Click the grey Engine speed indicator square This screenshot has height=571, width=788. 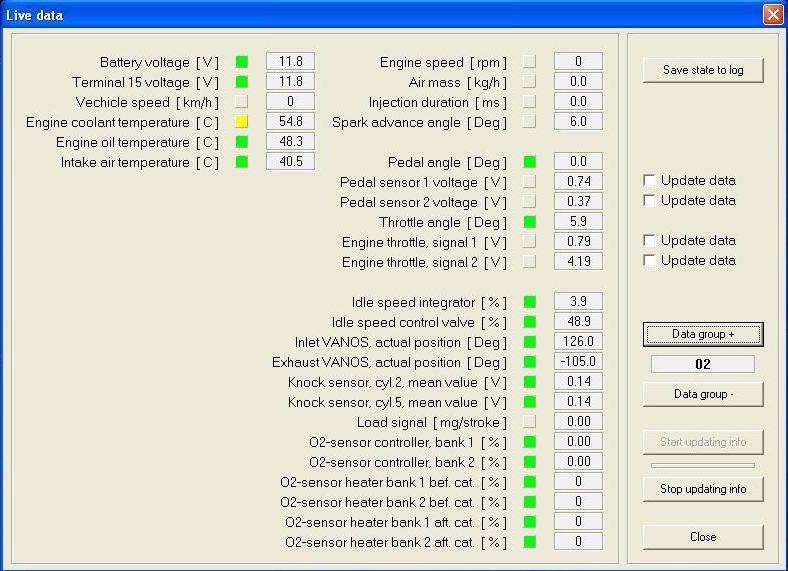point(529,62)
